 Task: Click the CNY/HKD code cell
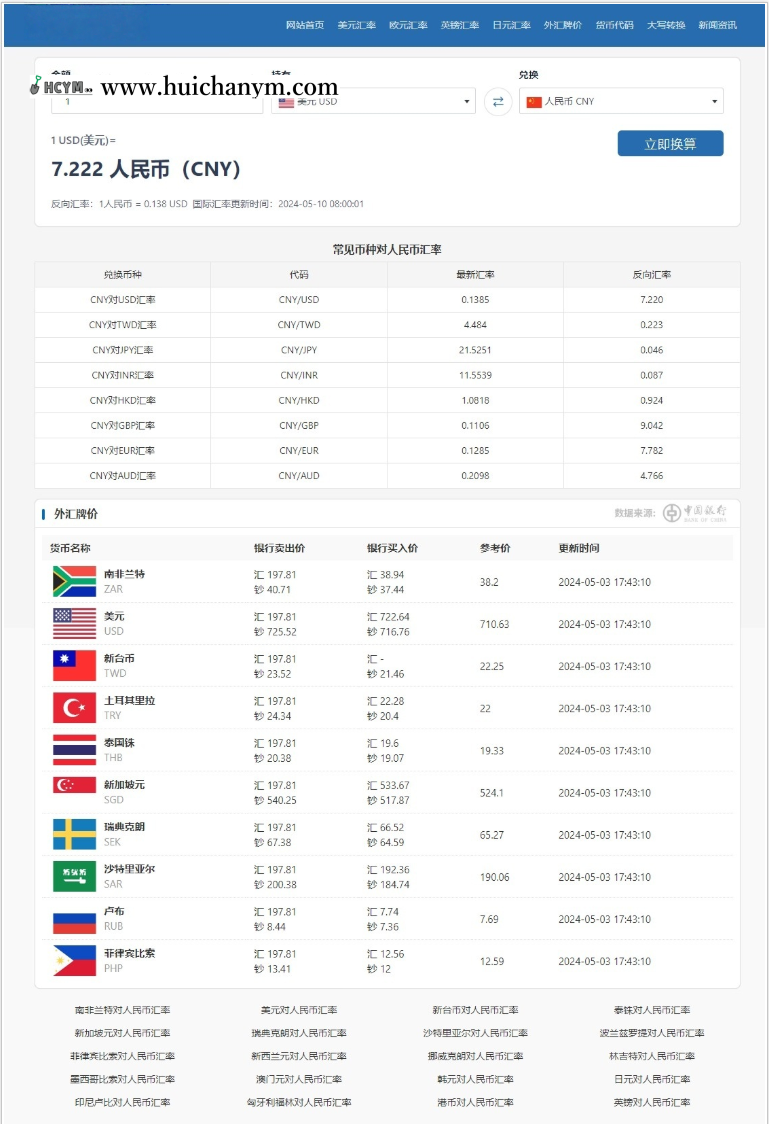(299, 400)
